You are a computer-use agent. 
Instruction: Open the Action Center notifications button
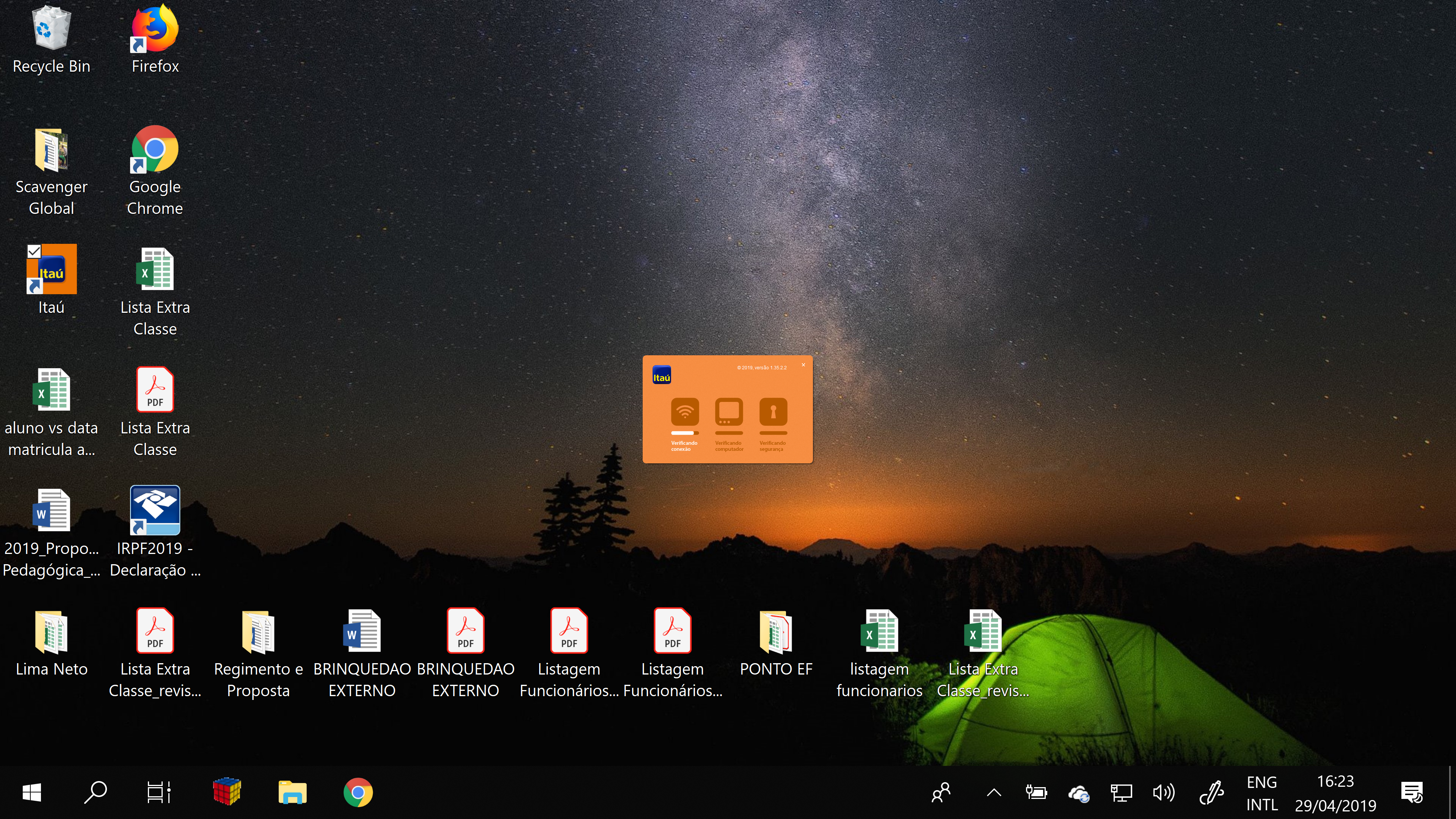[x=1412, y=792]
